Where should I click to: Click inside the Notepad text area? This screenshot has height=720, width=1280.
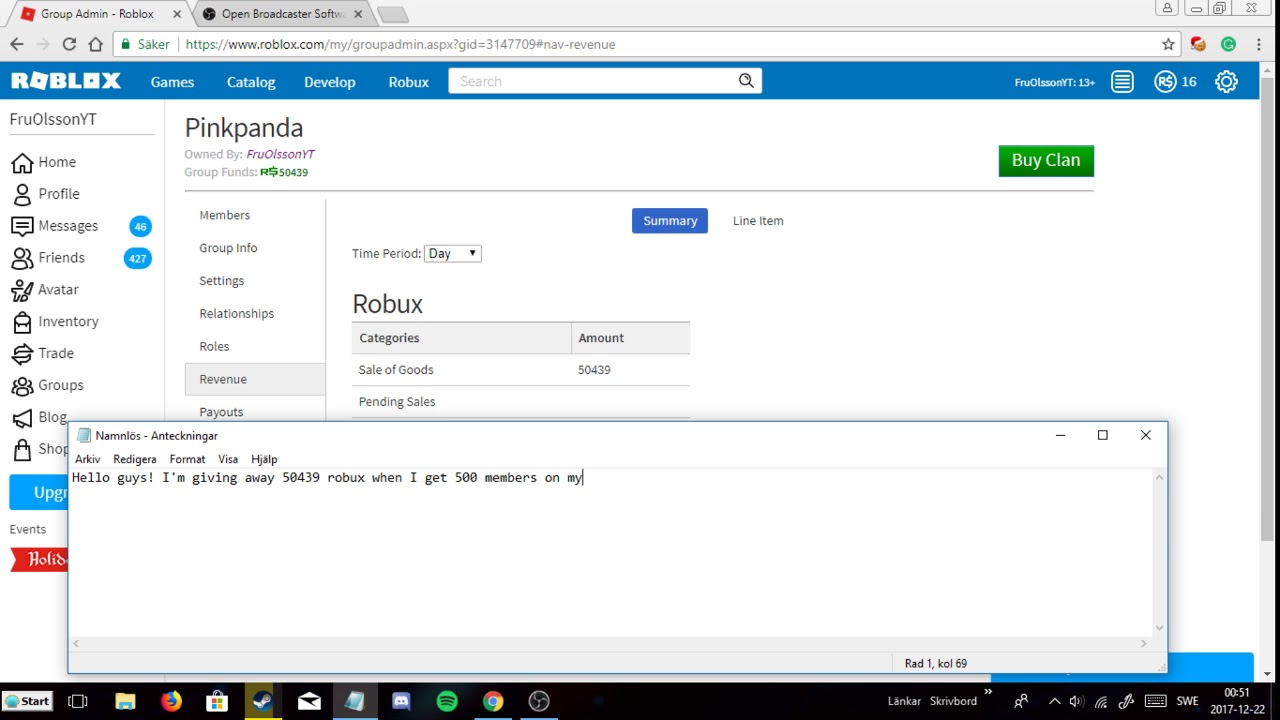pos(611,552)
